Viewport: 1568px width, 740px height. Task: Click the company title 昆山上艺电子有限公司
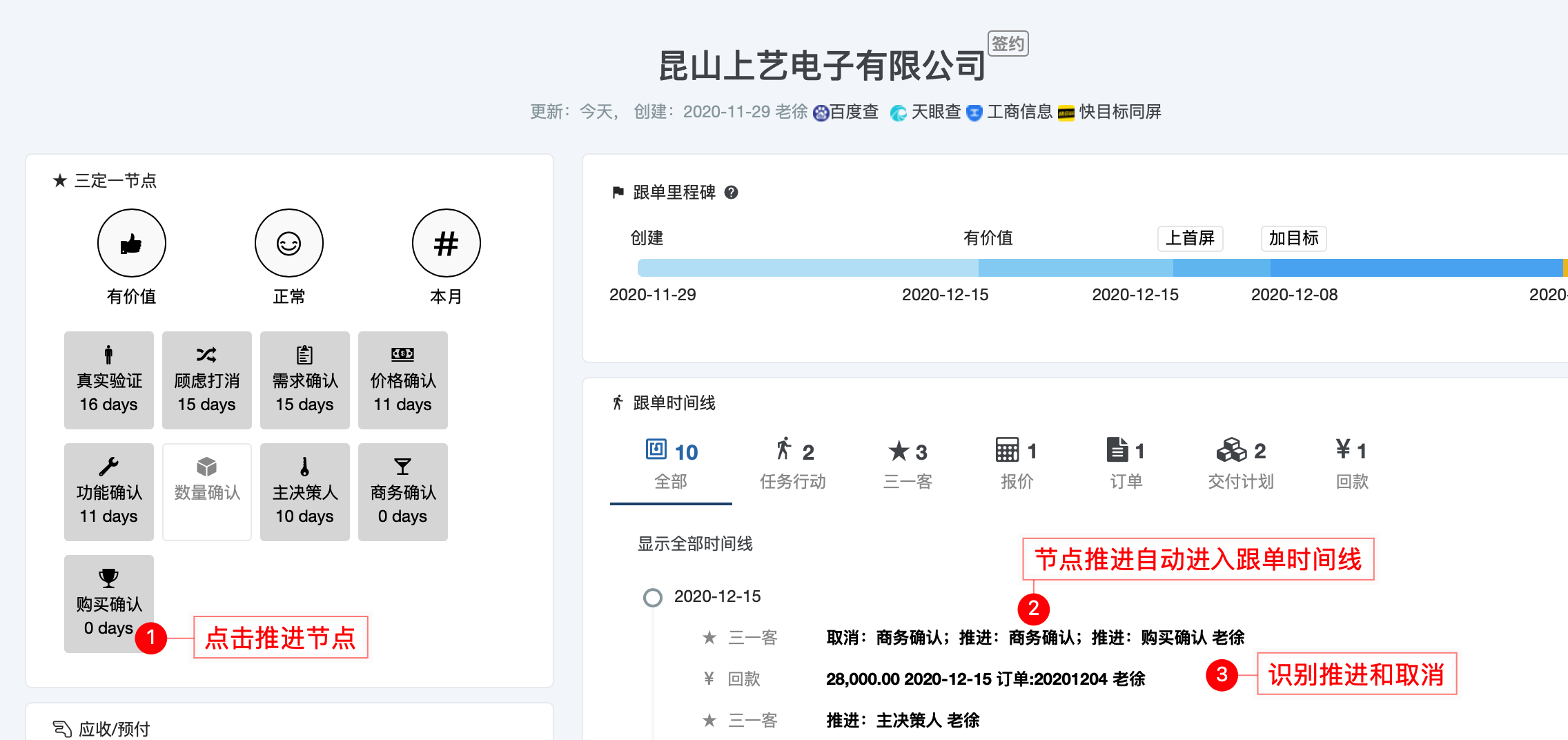coord(822,66)
